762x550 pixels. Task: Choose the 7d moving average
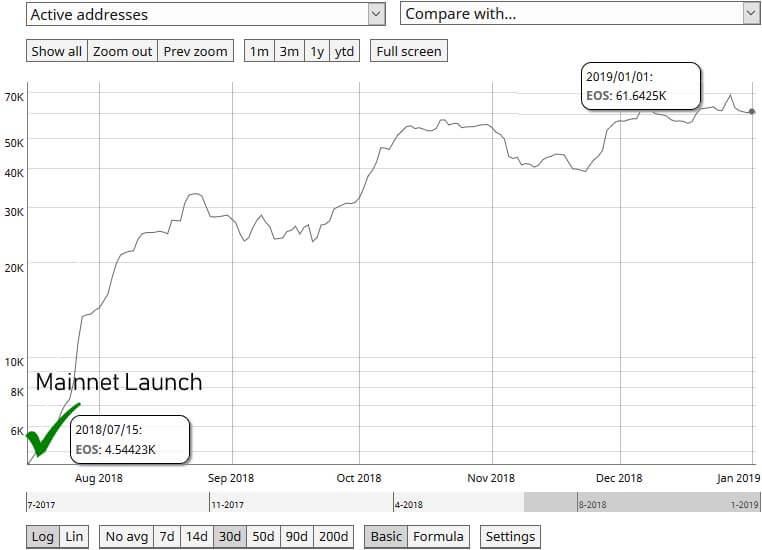pos(167,536)
